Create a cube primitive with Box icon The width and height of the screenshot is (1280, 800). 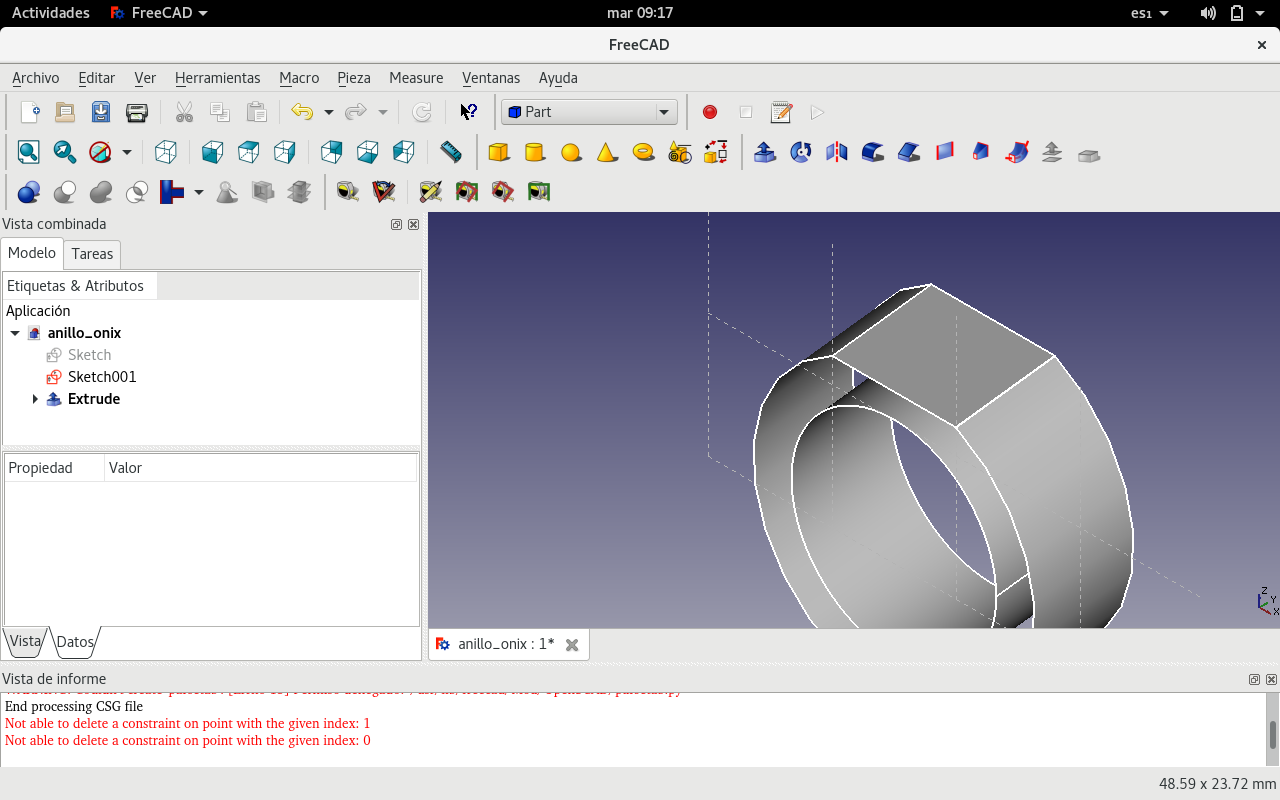point(498,152)
